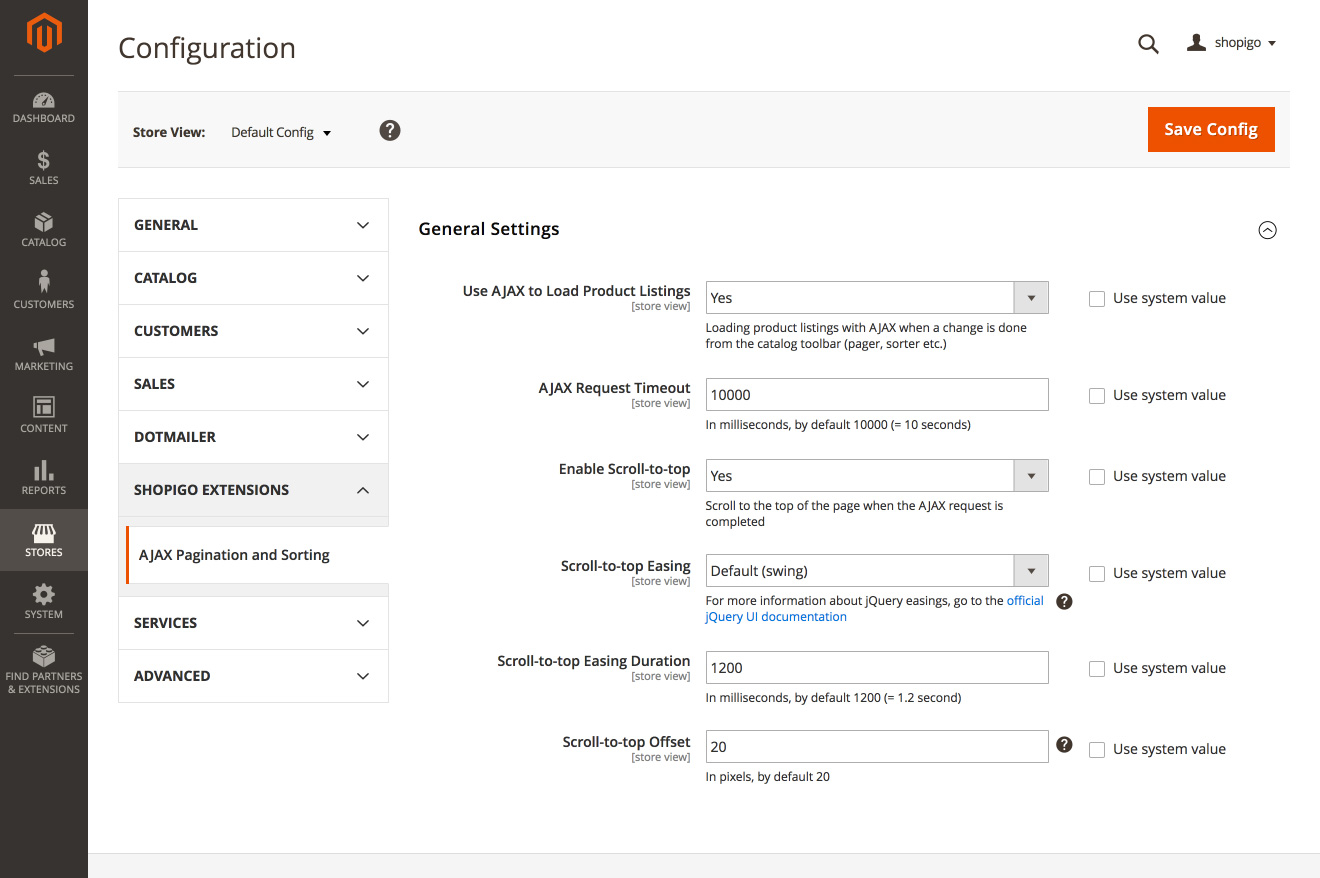Select AJAX Pagination and Sorting item

(x=234, y=555)
